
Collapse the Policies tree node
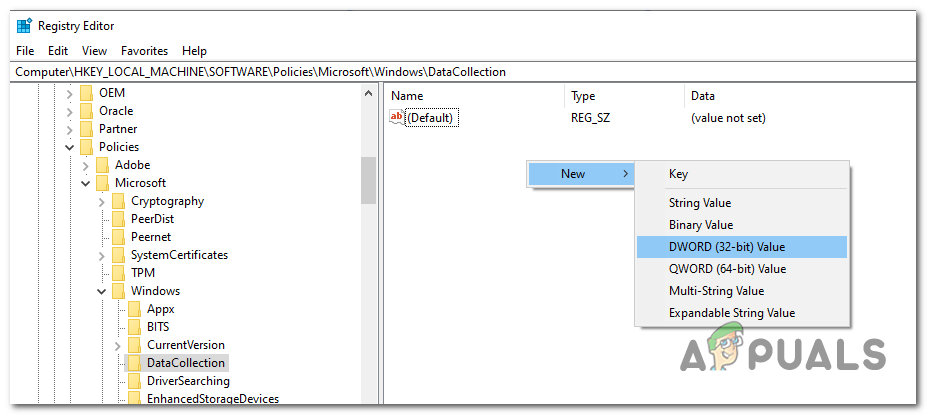[x=70, y=147]
